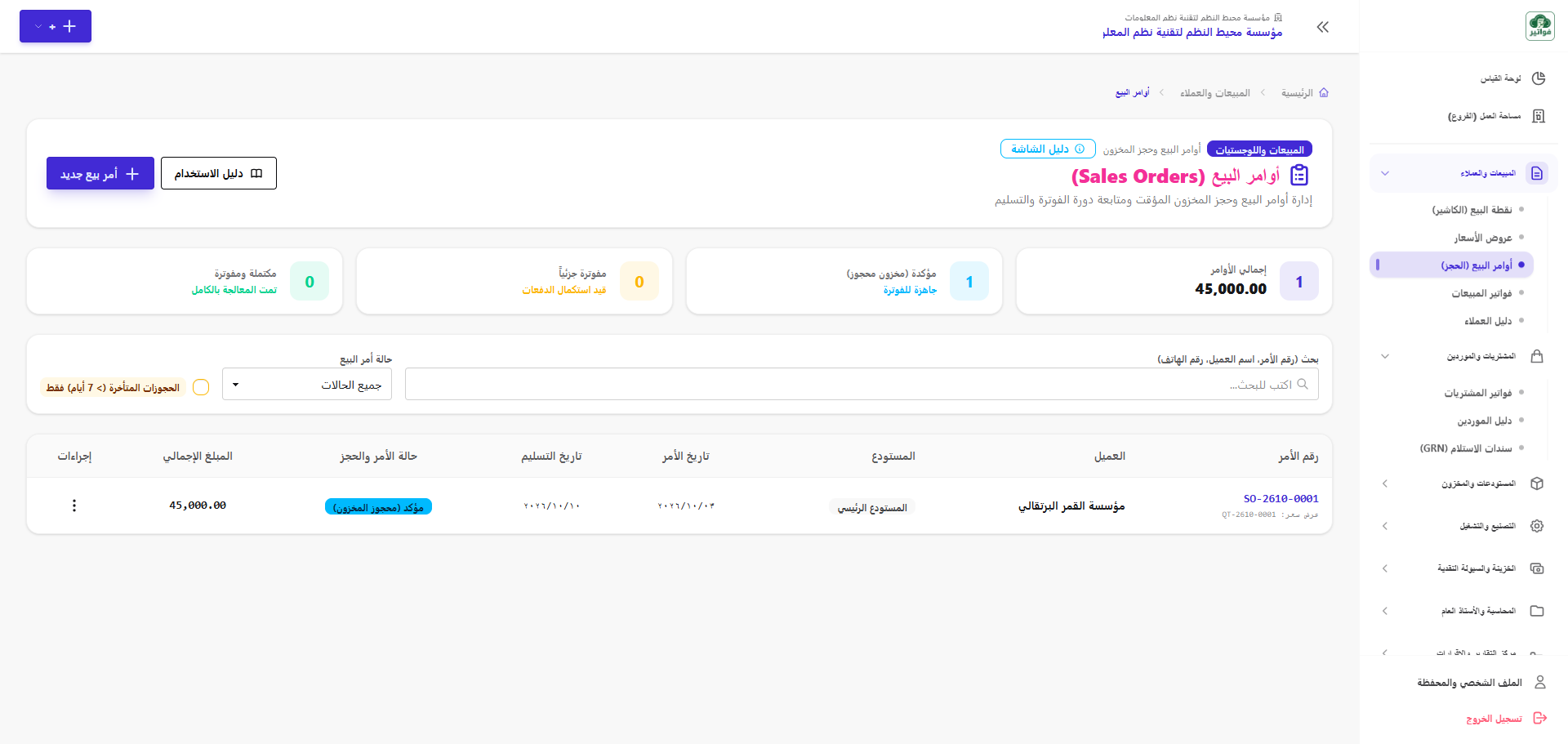The width and height of the screenshot is (1568, 744).
Task: Open Purchase Invoices 'فواتير المشتريات' menu item
Action: click(1478, 393)
